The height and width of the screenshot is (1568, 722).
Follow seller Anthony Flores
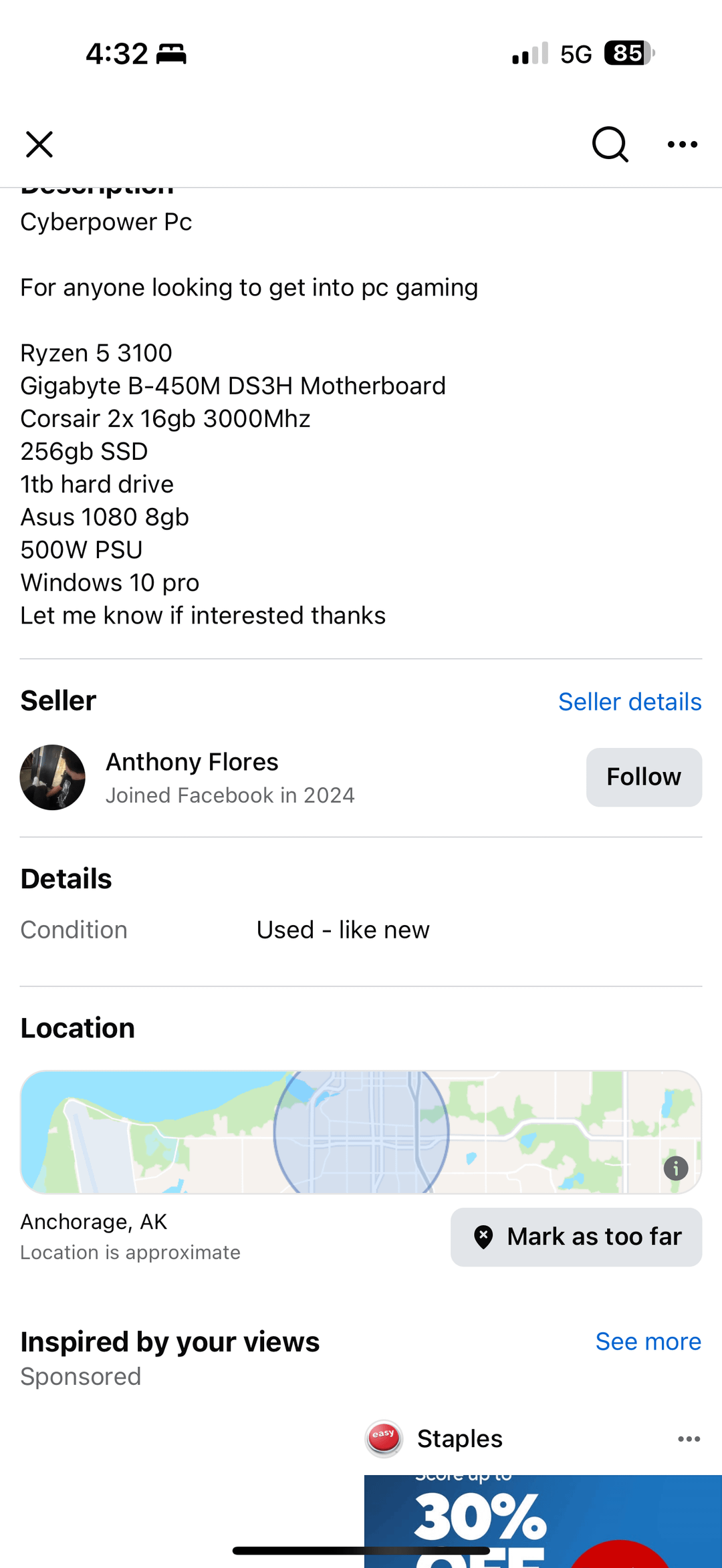click(644, 777)
